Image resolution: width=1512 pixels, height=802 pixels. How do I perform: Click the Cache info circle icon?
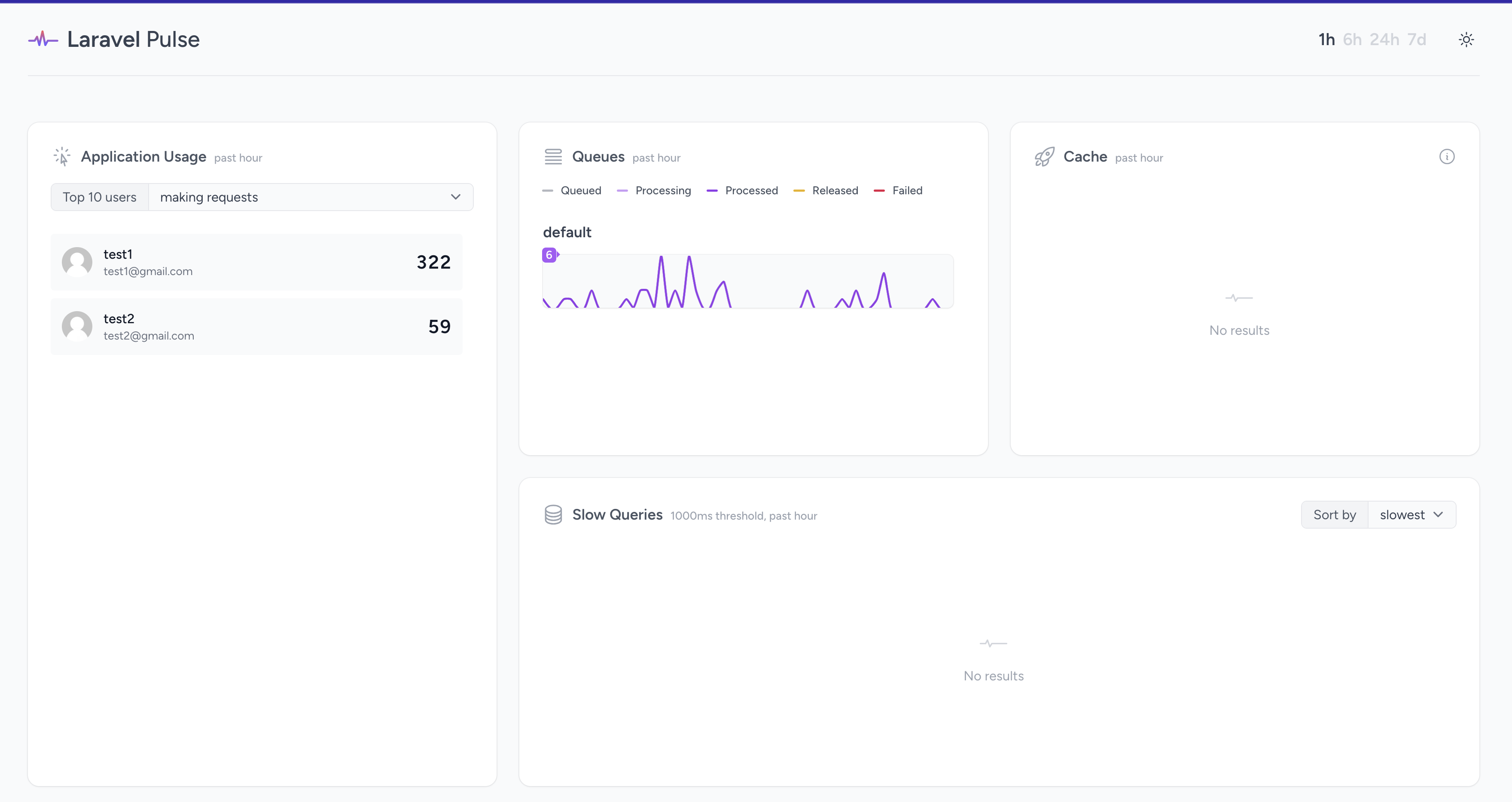[x=1446, y=157]
